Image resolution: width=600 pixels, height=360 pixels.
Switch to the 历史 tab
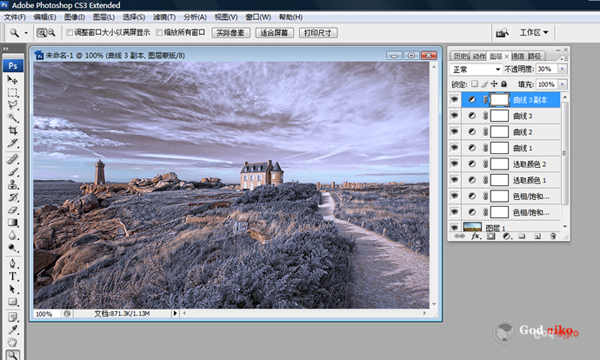(461, 56)
